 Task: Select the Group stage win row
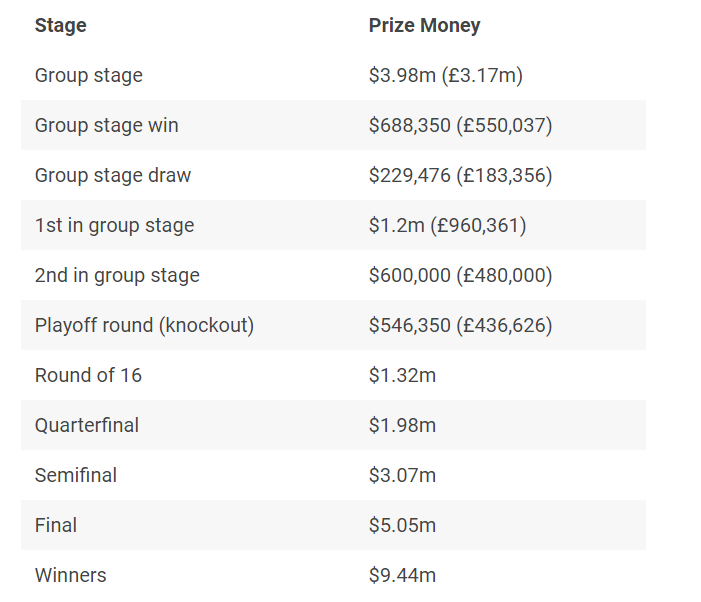click(x=333, y=125)
